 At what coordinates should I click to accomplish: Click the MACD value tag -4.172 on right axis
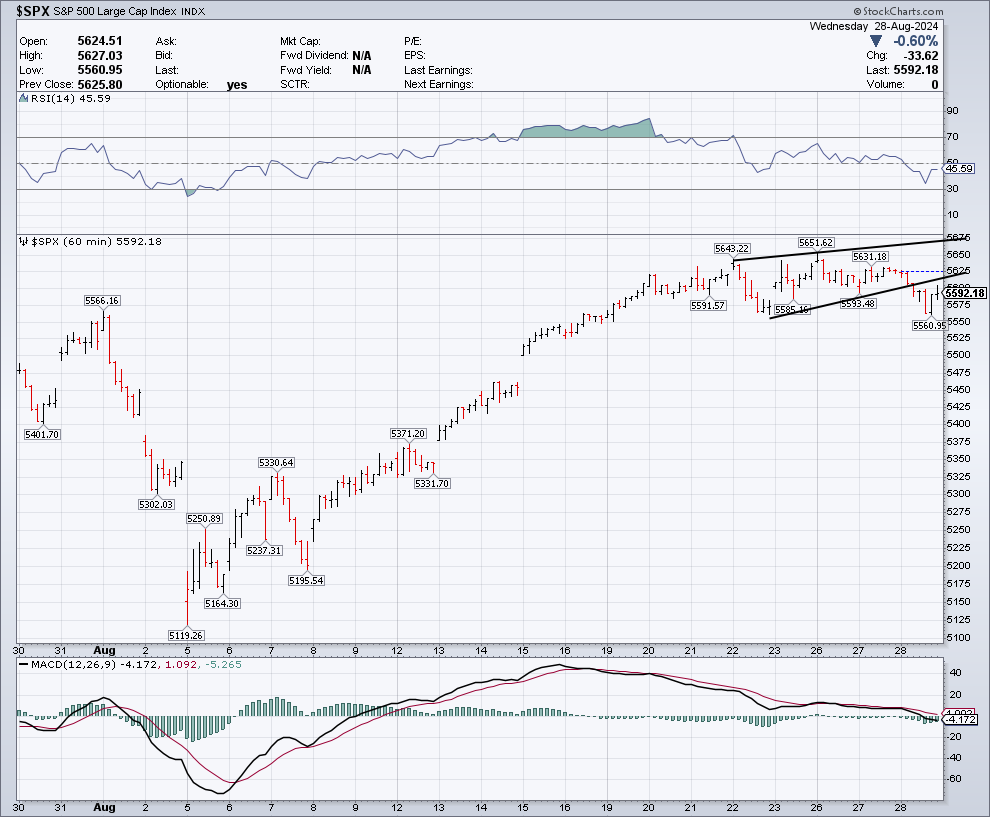tap(960, 719)
